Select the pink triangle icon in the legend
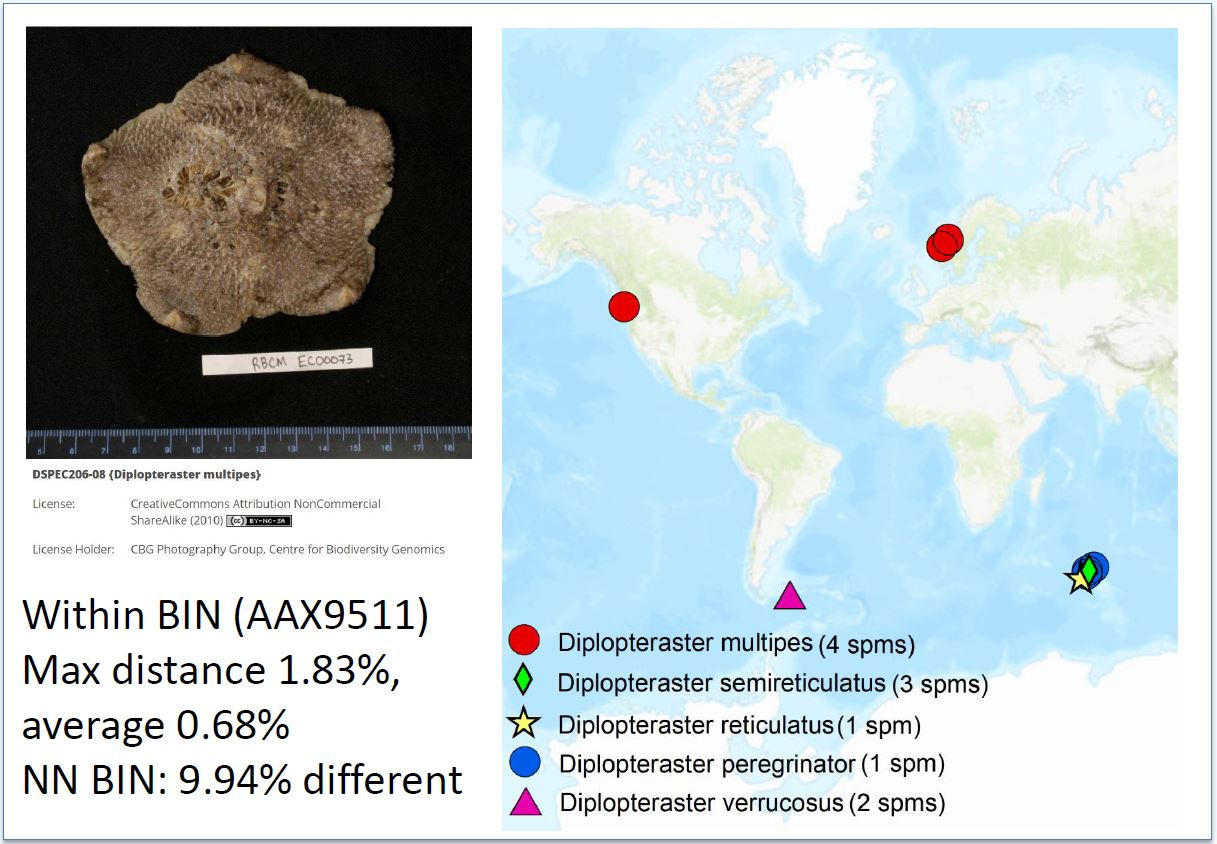 tap(525, 801)
